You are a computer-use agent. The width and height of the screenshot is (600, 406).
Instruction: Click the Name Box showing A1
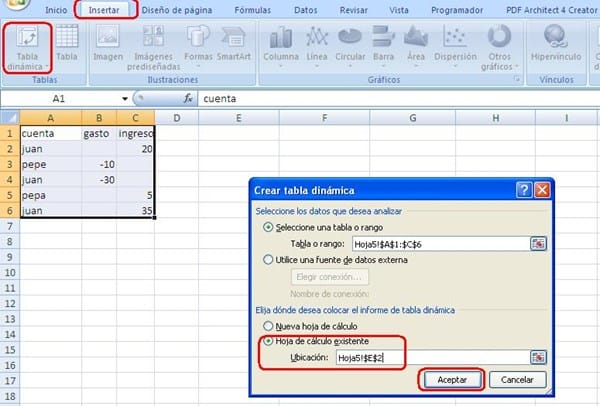(59, 99)
